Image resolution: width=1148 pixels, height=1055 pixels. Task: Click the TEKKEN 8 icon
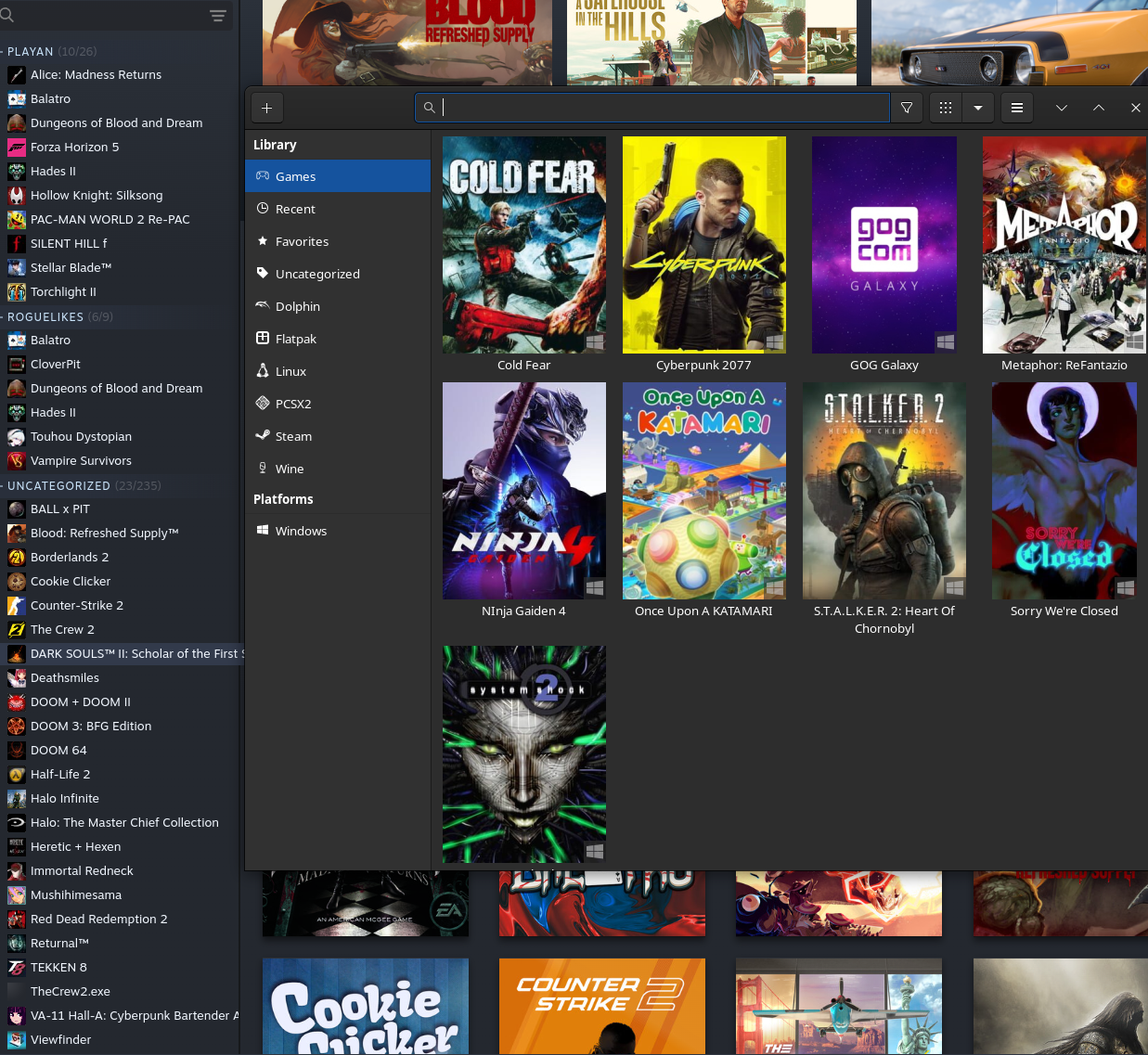17,967
